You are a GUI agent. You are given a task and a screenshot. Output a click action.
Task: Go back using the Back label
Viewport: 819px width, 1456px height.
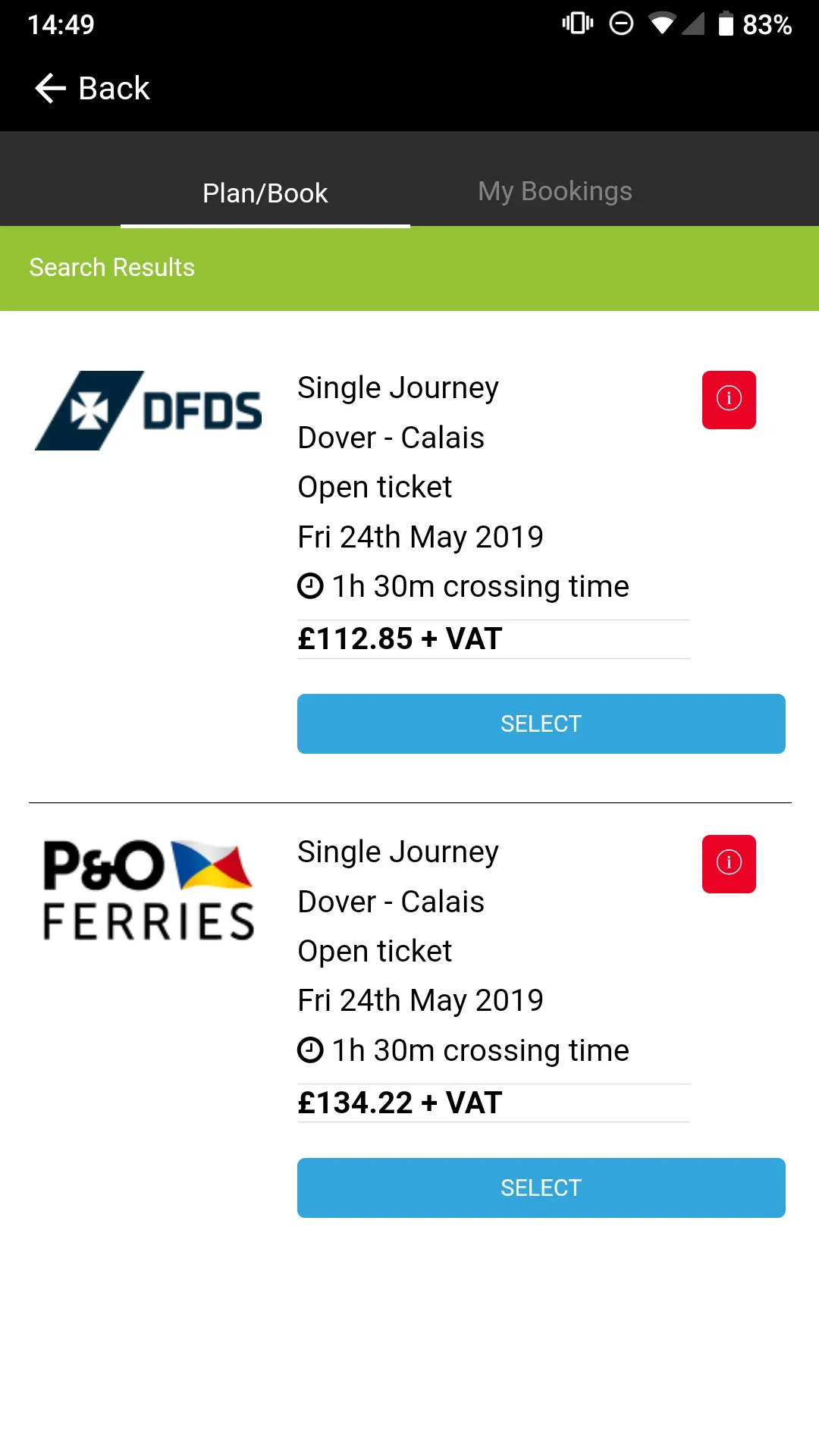[x=115, y=89]
